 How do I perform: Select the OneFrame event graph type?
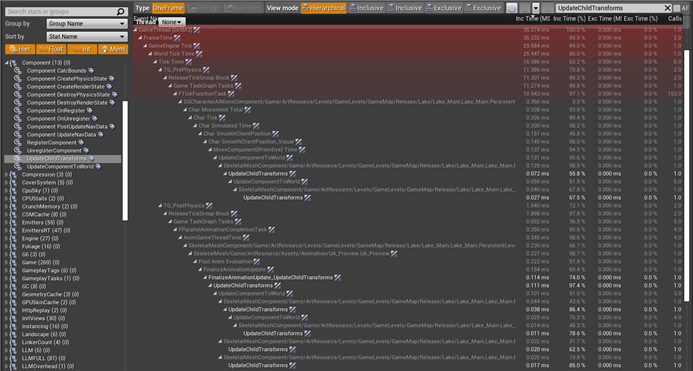coord(168,8)
